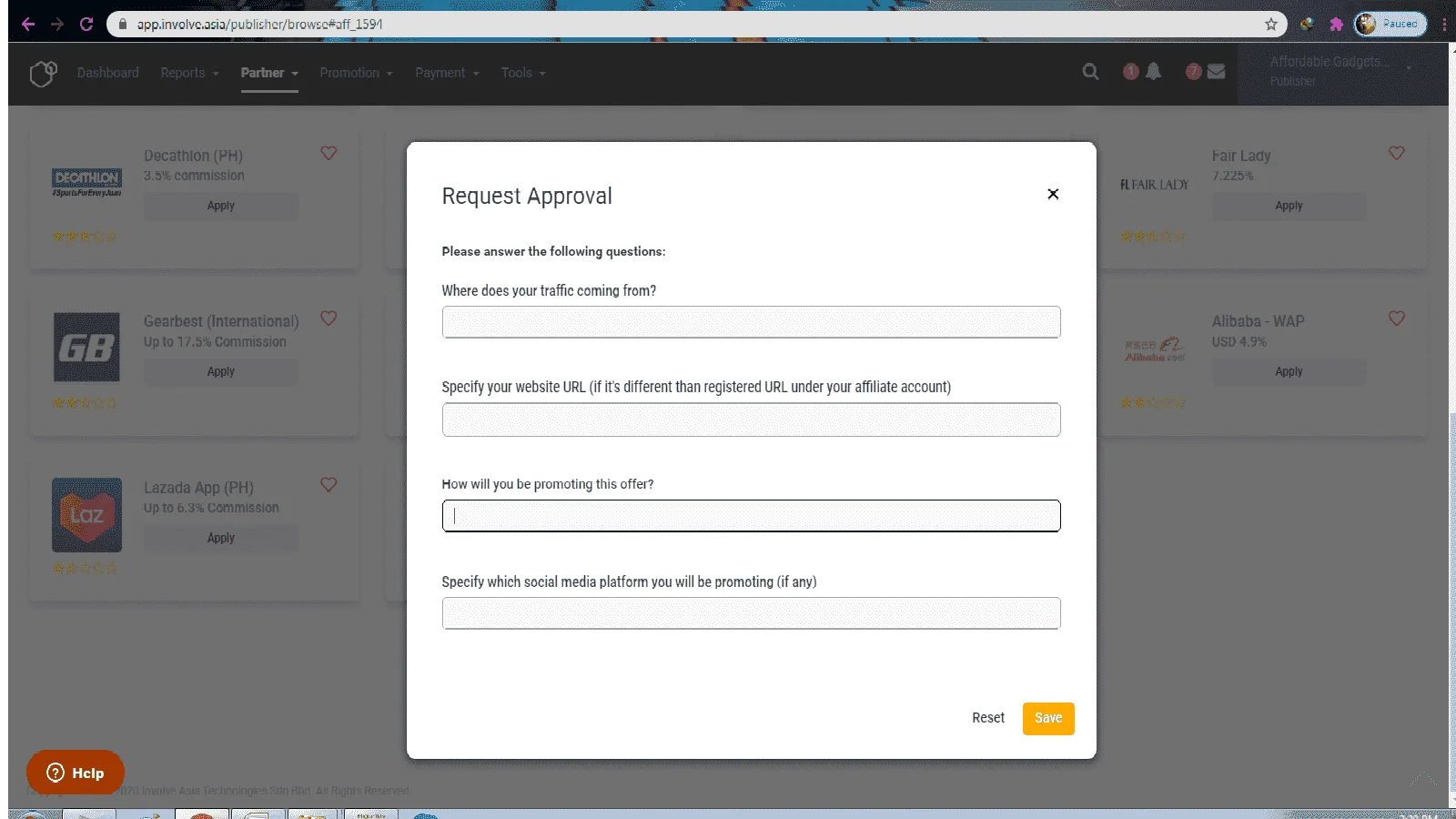
Task: Open browser extensions puzzle icon
Action: coord(1336,25)
